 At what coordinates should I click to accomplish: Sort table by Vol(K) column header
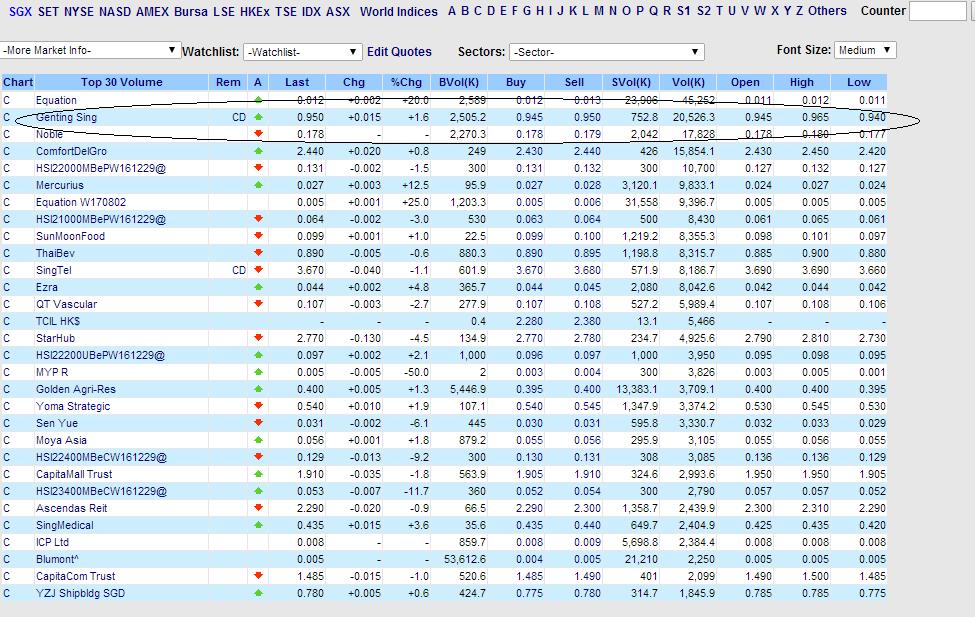688,82
